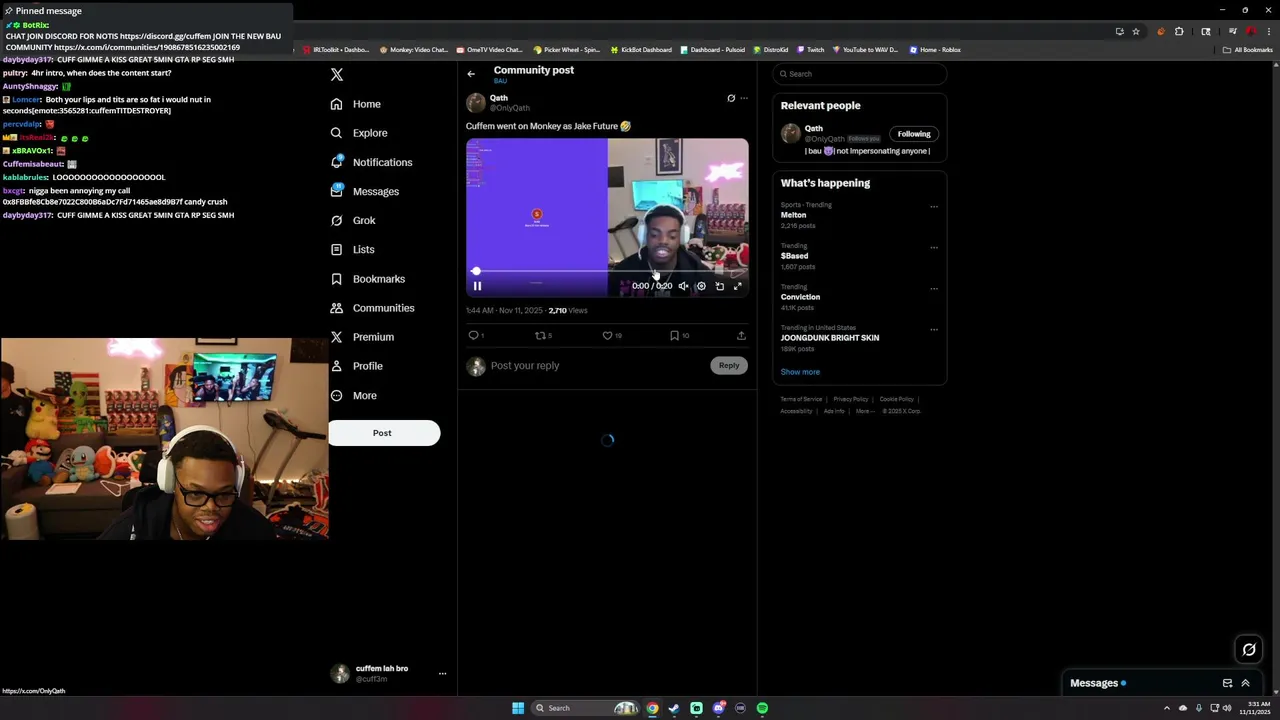Bookmark the post with bookmark icon
The width and height of the screenshot is (1280, 720).
click(x=675, y=336)
